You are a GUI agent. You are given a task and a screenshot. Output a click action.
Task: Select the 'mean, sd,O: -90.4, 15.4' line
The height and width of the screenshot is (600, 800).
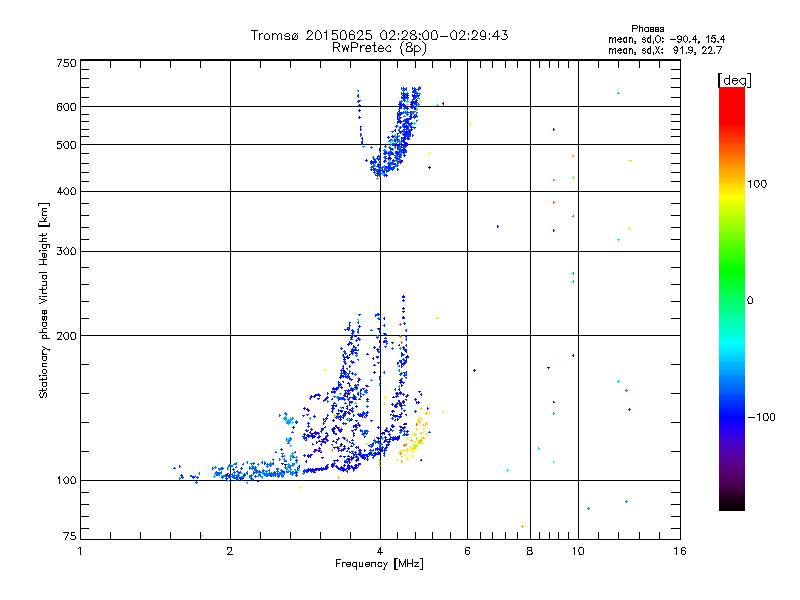pos(666,39)
